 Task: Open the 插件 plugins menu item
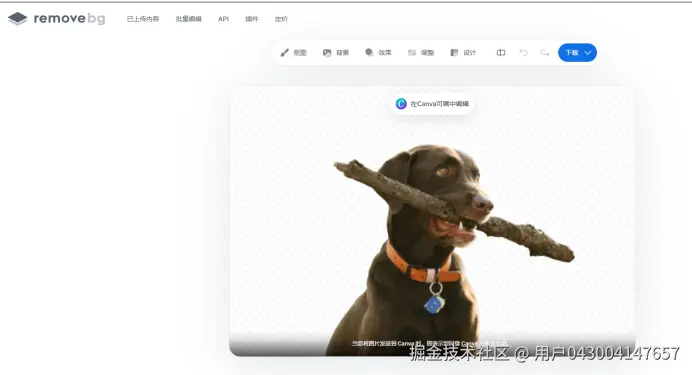click(x=252, y=19)
